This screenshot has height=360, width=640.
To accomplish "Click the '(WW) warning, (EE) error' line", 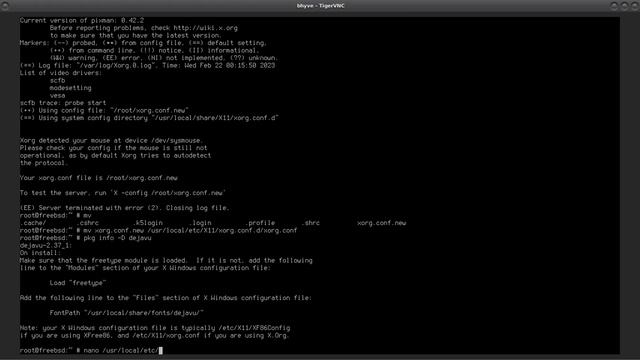I will tap(164, 58).
